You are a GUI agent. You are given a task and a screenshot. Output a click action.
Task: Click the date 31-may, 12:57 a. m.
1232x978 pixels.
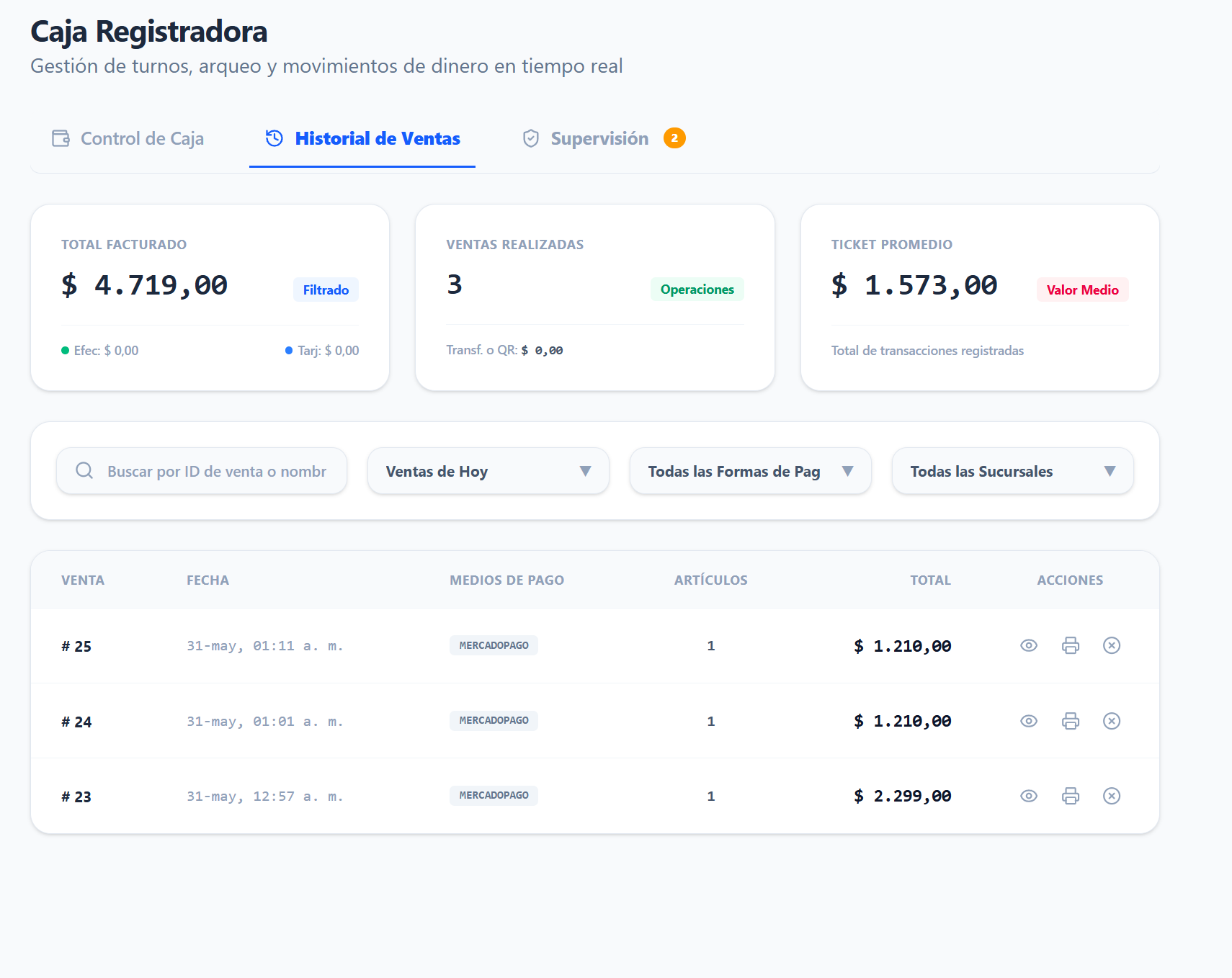pyautogui.click(x=265, y=797)
